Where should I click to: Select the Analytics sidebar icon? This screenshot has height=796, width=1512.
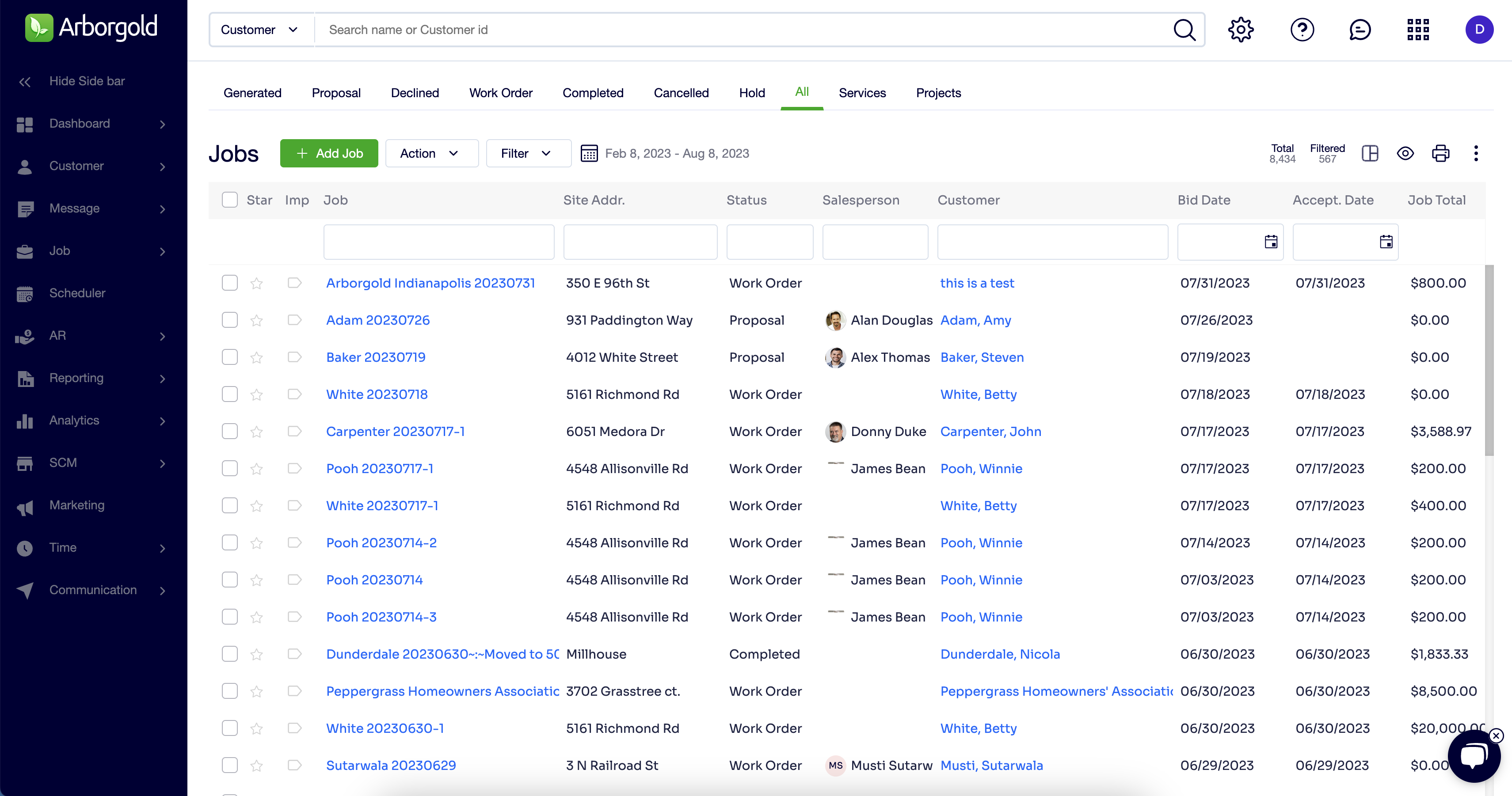pyautogui.click(x=25, y=421)
